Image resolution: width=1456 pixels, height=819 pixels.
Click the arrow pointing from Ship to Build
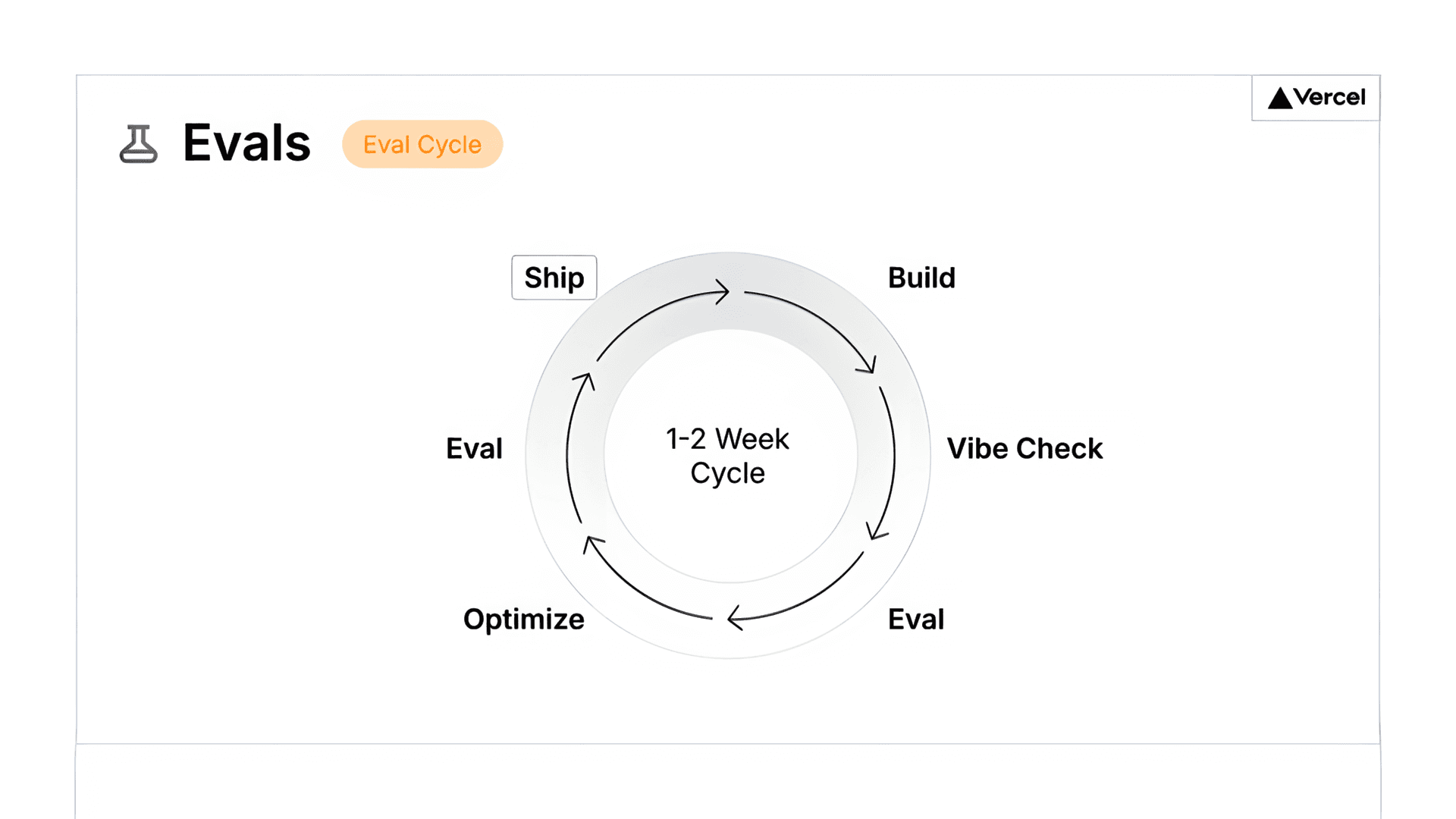658,309
